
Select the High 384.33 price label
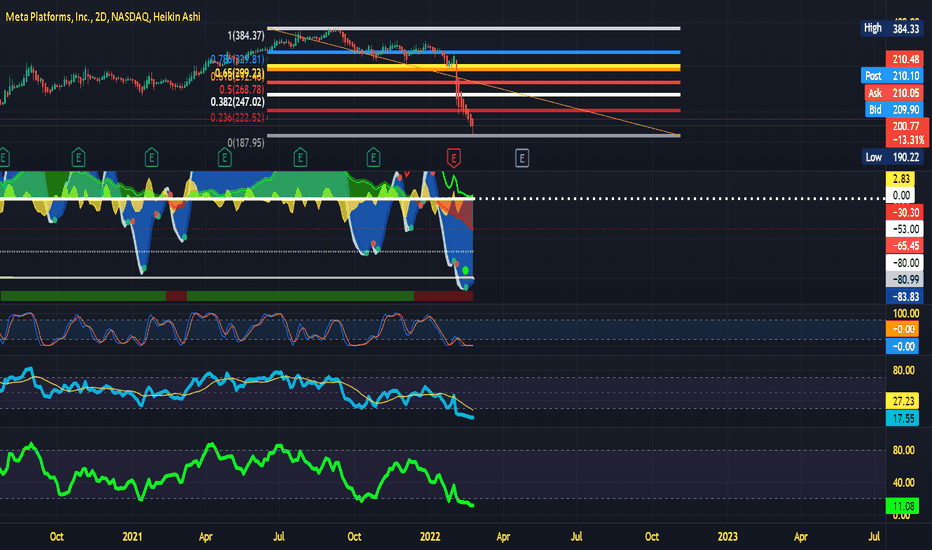893,29
